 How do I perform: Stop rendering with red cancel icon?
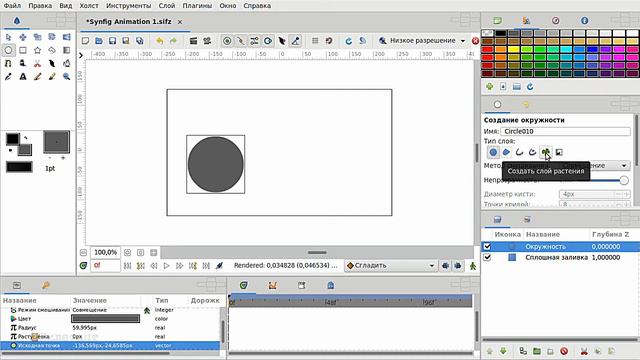[475, 41]
